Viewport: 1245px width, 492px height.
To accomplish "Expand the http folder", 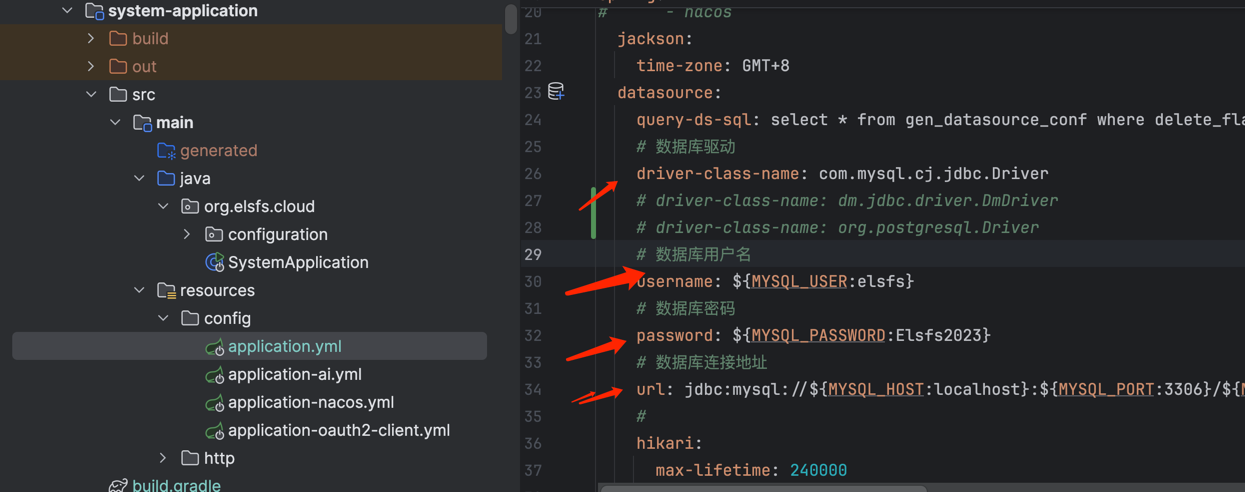I will [x=163, y=459].
